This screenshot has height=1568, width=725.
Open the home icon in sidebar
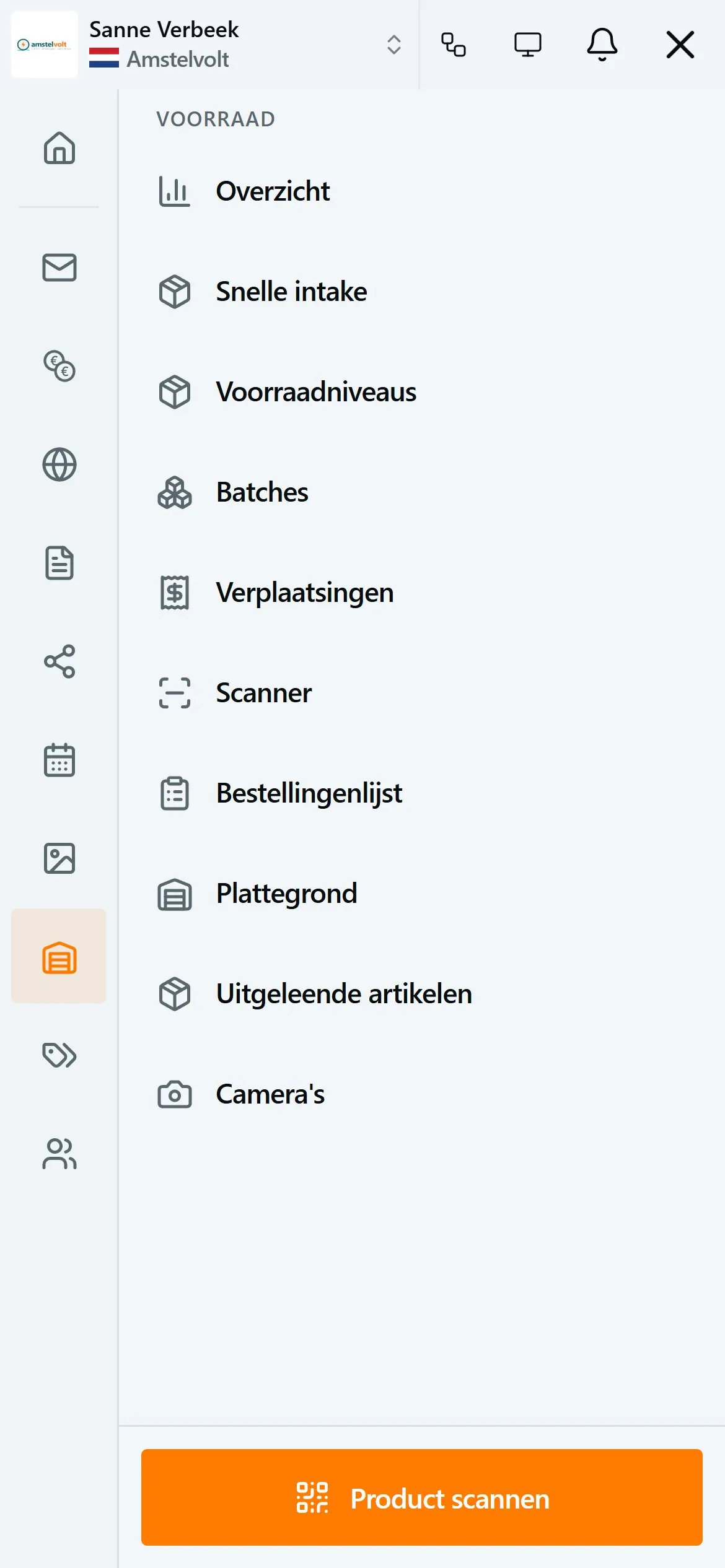pos(59,148)
